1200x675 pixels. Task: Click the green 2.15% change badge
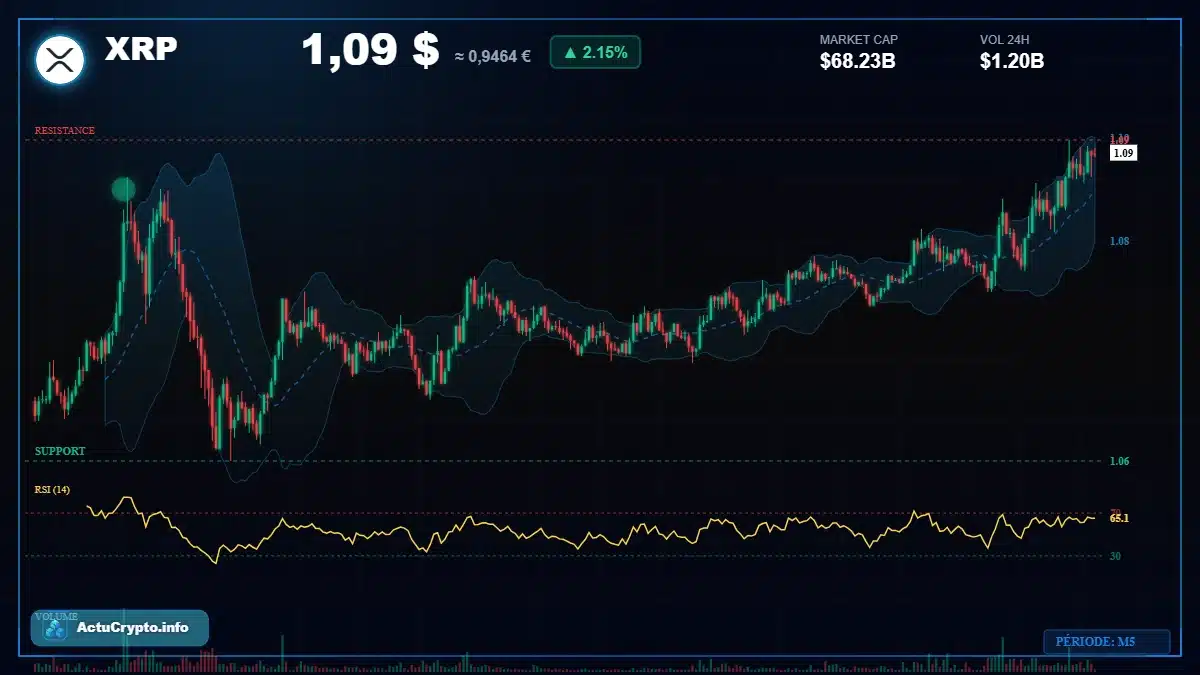coord(595,52)
